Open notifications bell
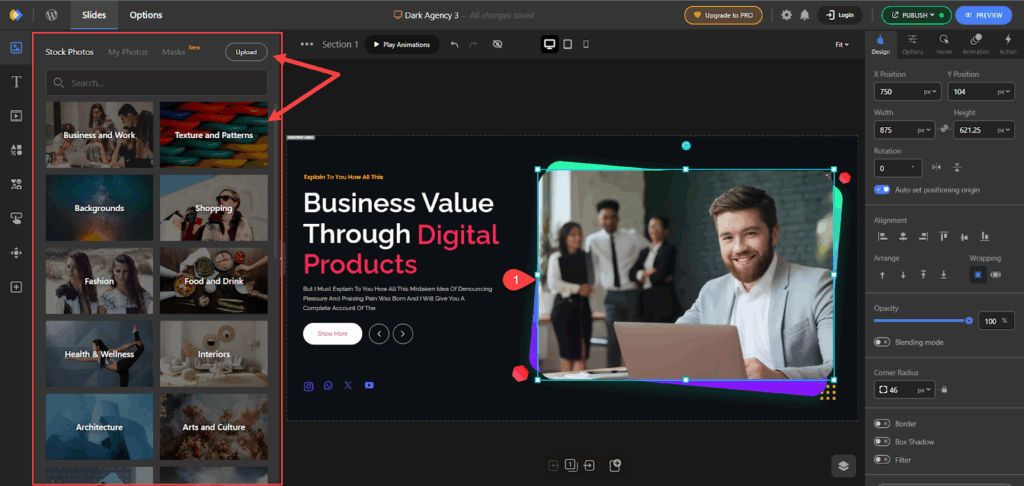 click(x=805, y=15)
